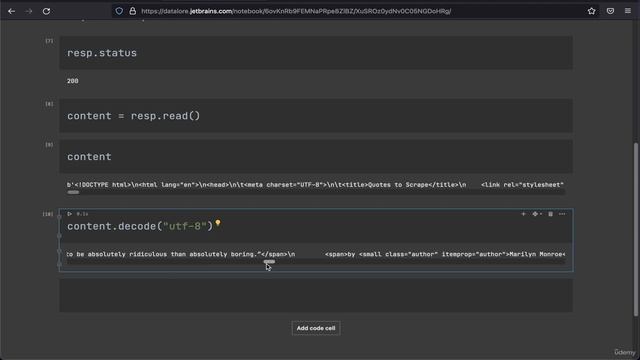The height and width of the screenshot is (360, 640).
Task: Place cursor in content = resp.read() cell
Action: click(316, 116)
